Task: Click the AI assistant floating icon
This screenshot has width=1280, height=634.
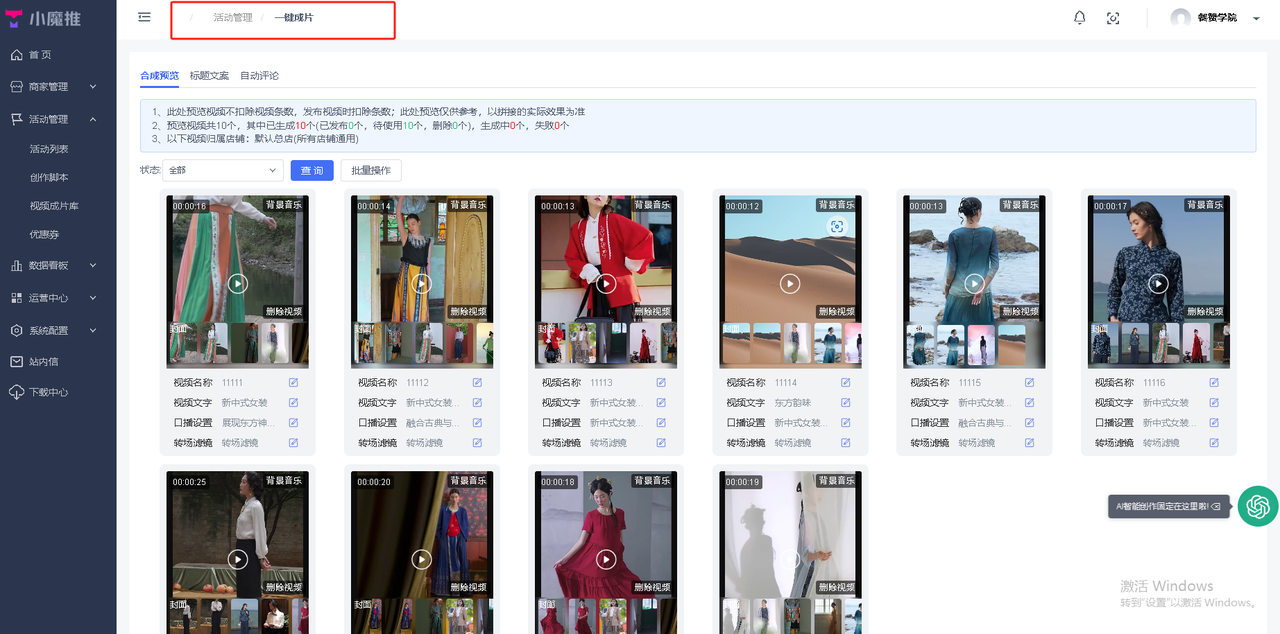Action: [1257, 506]
